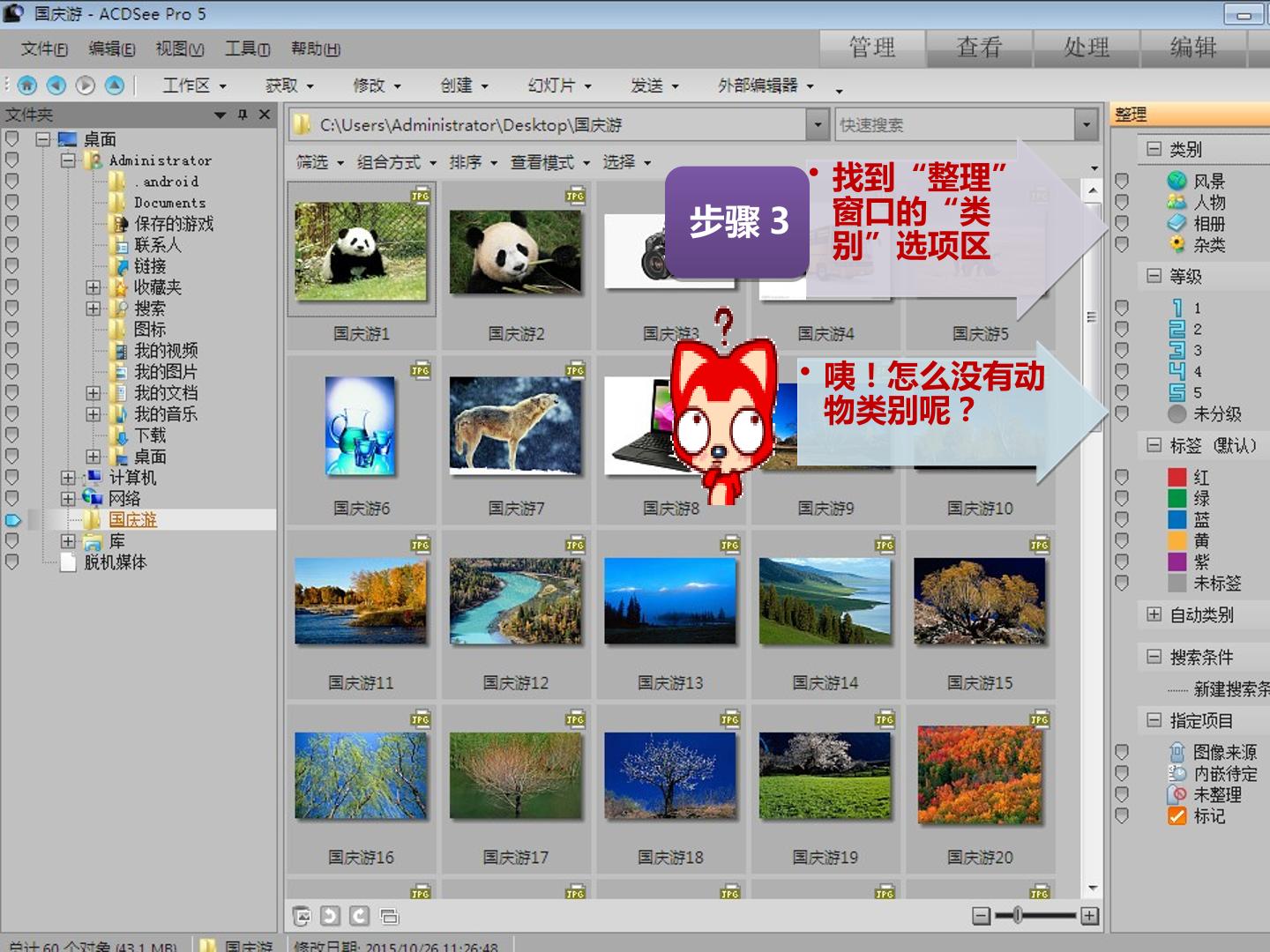Toggle the selector marker beside 未分级
Screen dimensions: 1270x952
coord(1122,413)
